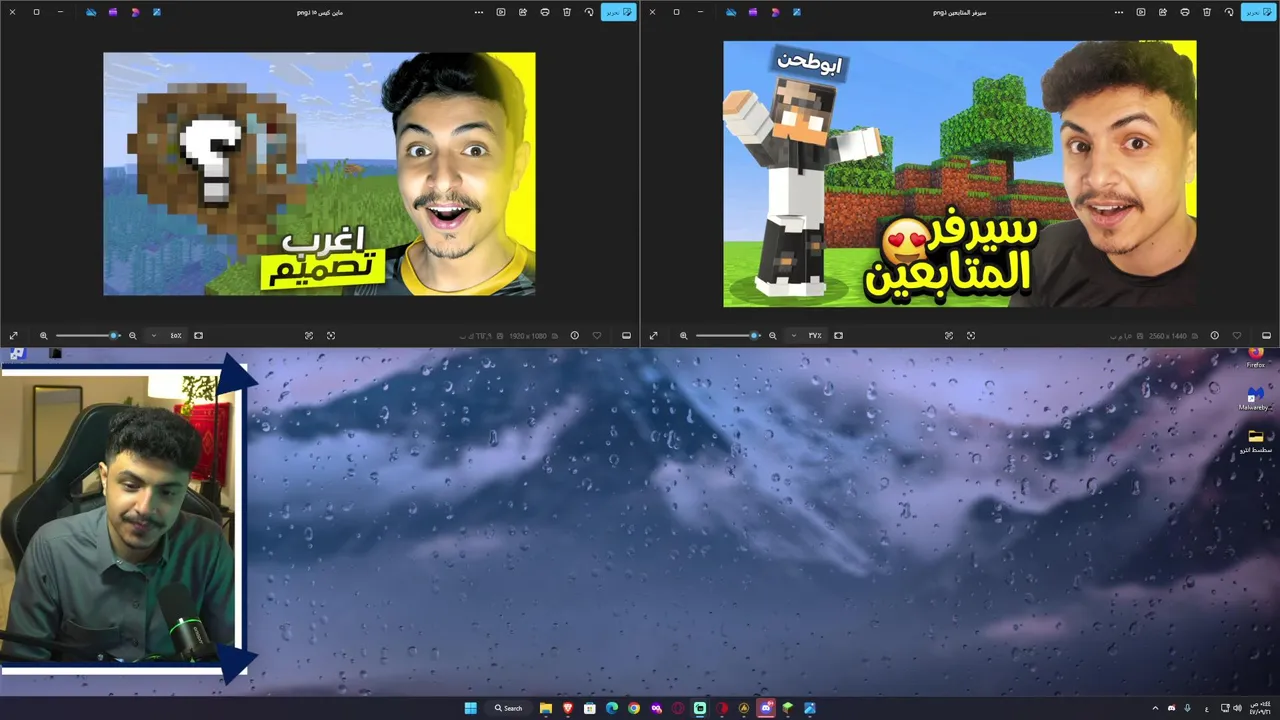Open the Malwarebytes desktop shortcut

pos(1255,399)
